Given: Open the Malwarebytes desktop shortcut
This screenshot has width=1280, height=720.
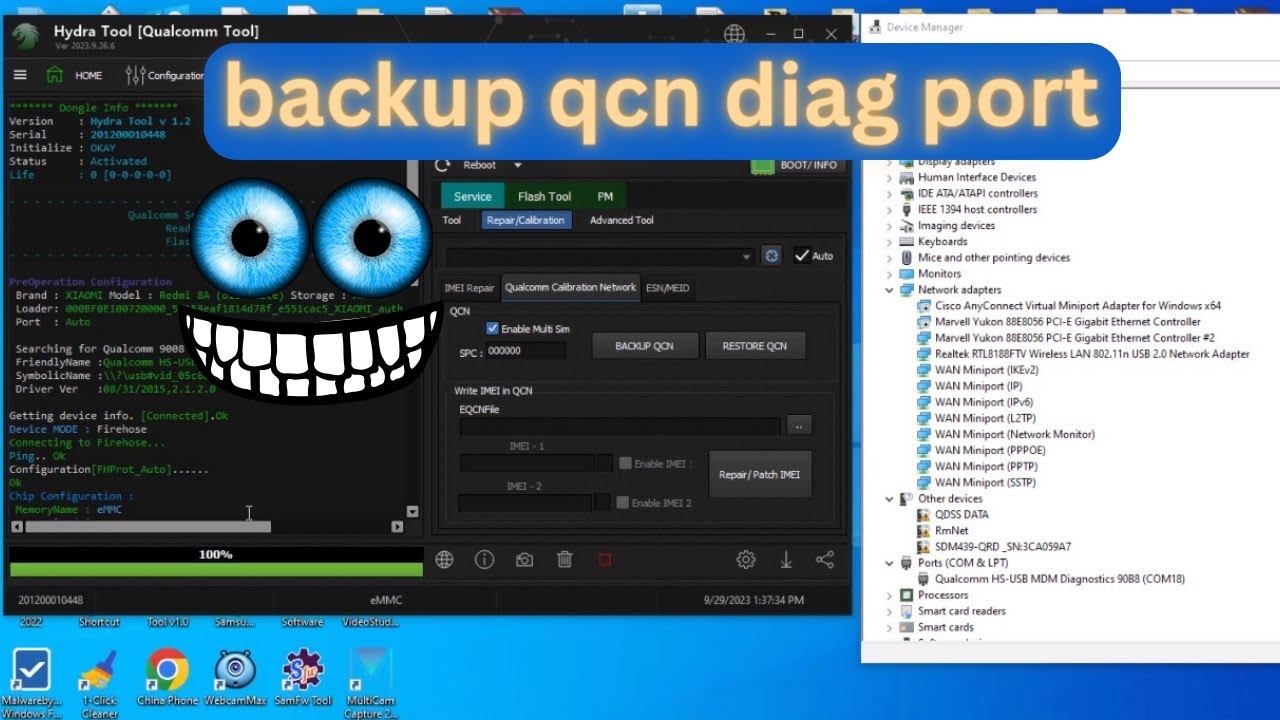Looking at the screenshot, I should (x=30, y=683).
